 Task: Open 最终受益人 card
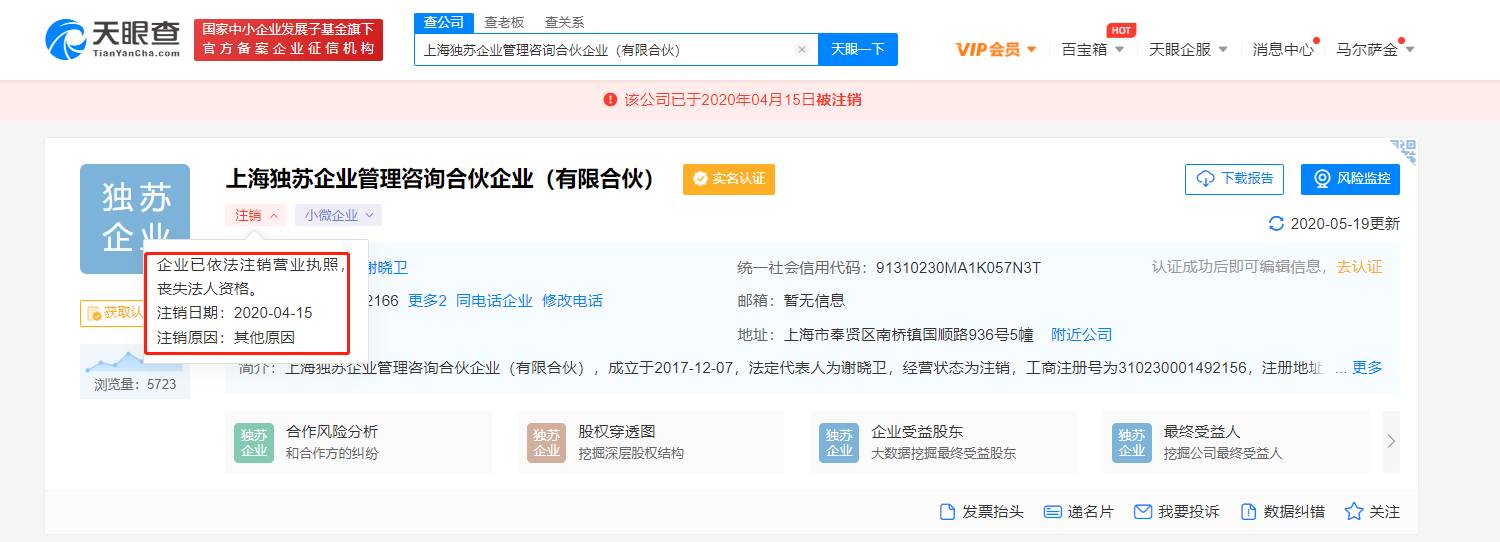1235,441
